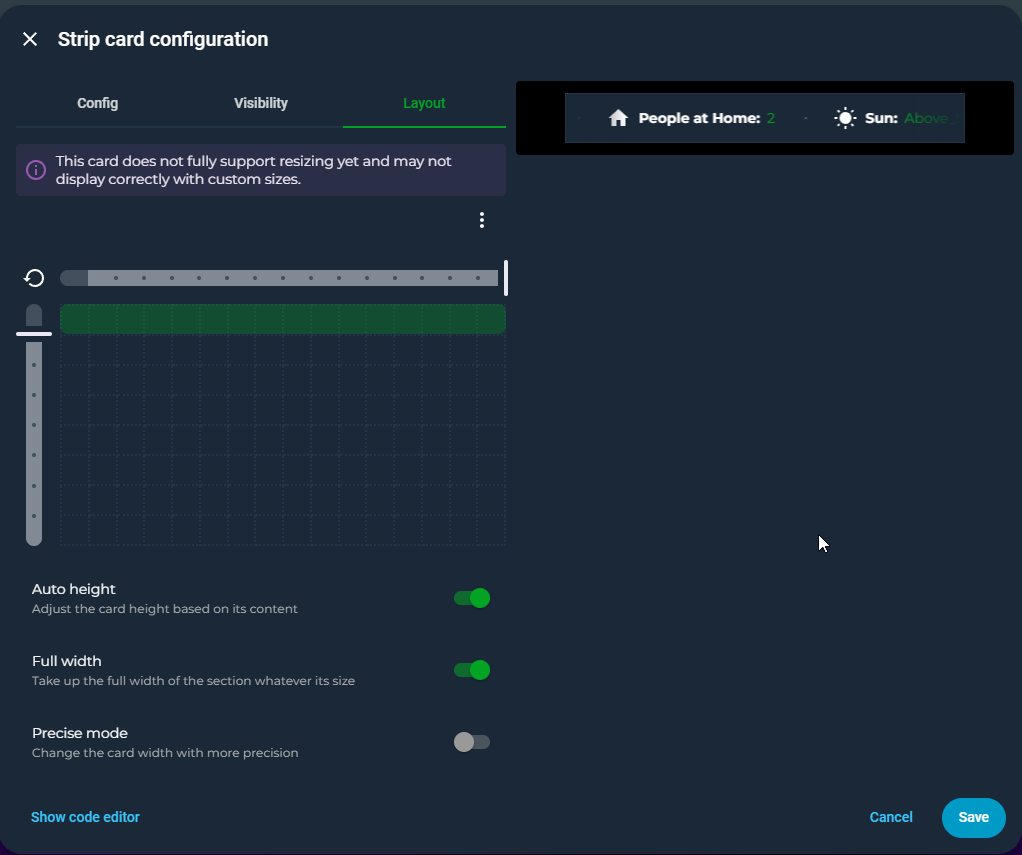This screenshot has width=1022, height=855.
Task: Disable the Auto height toggle
Action: point(472,598)
